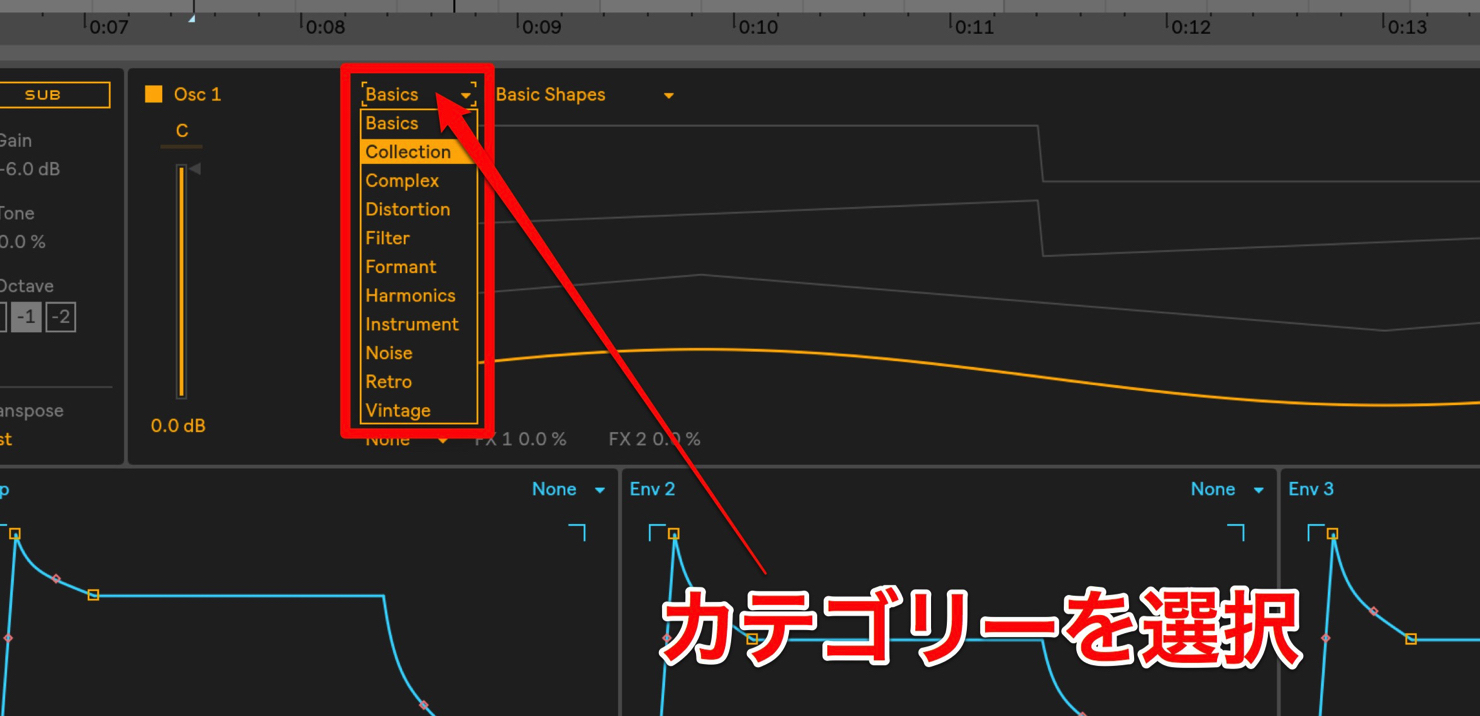Select the -1 octave button

[27, 317]
